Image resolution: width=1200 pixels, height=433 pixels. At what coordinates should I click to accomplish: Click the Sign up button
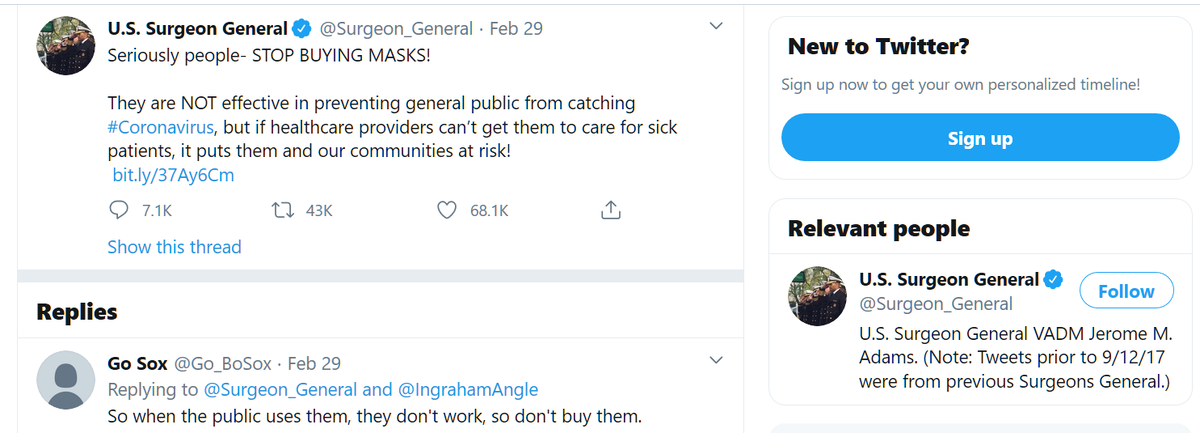point(980,138)
